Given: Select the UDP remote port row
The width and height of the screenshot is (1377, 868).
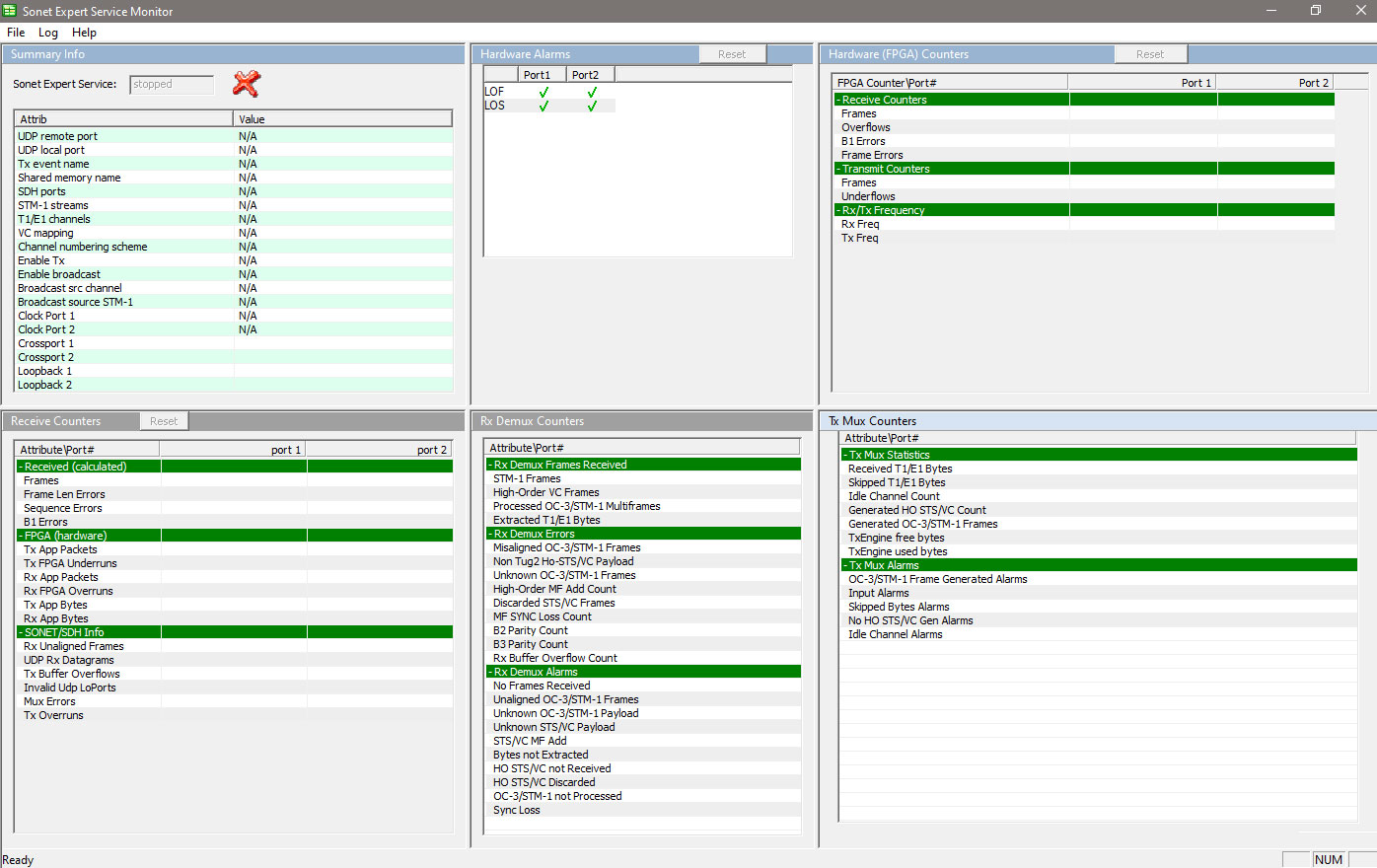Looking at the screenshot, I should pyautogui.click(x=57, y=136).
